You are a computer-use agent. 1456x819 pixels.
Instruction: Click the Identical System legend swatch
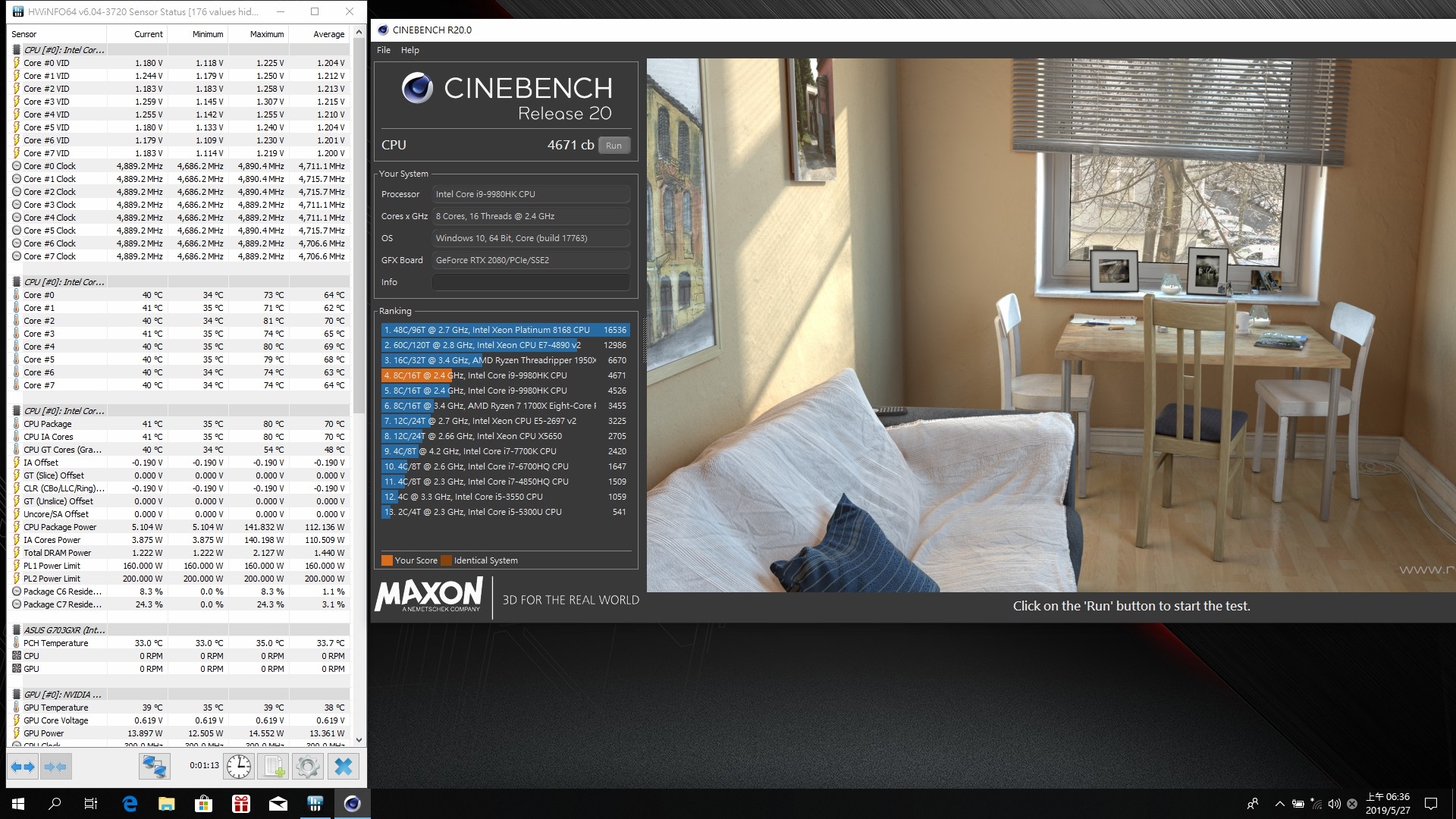447,560
